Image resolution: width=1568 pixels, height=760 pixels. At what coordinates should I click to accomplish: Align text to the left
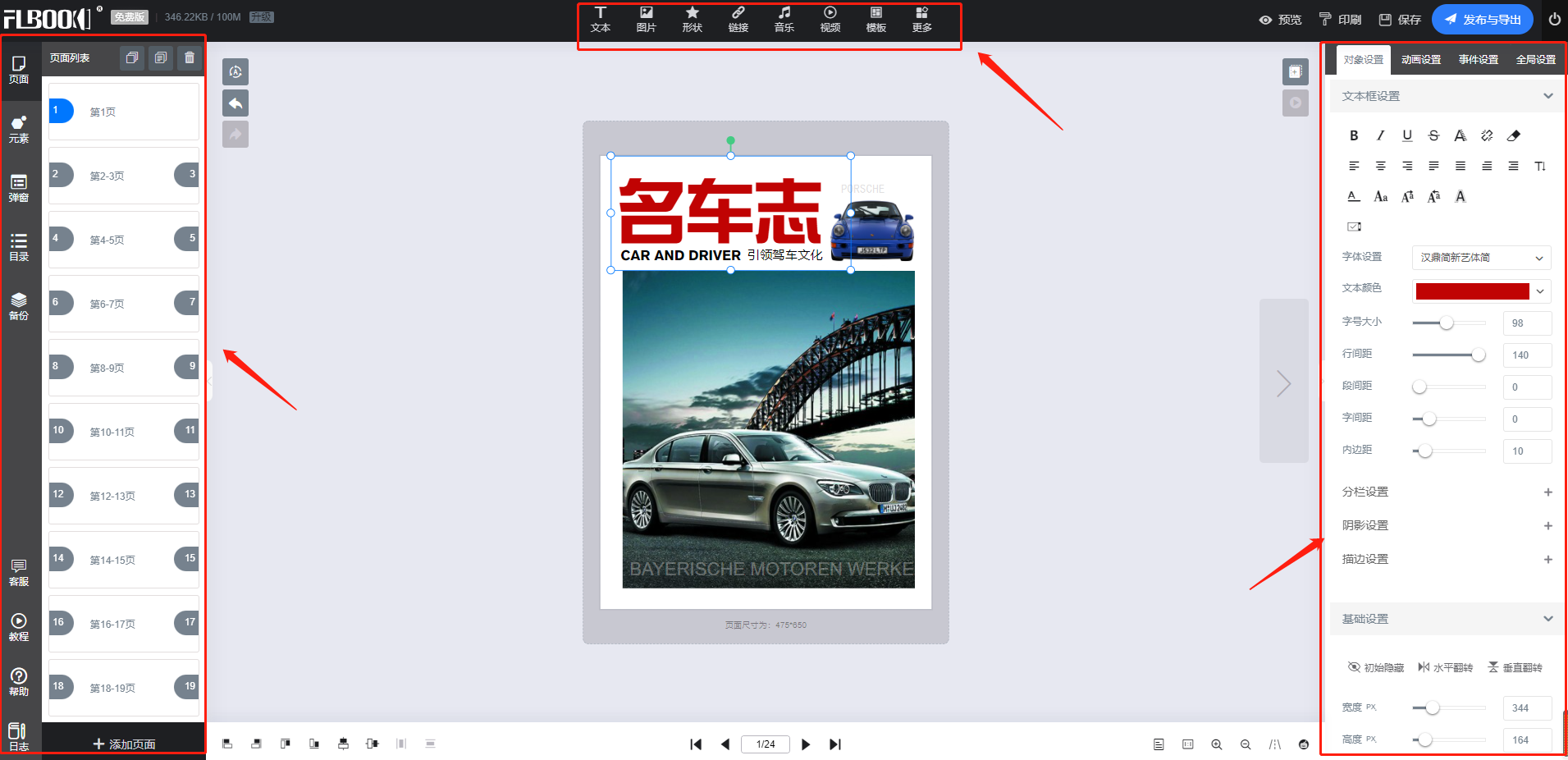[x=1354, y=166]
